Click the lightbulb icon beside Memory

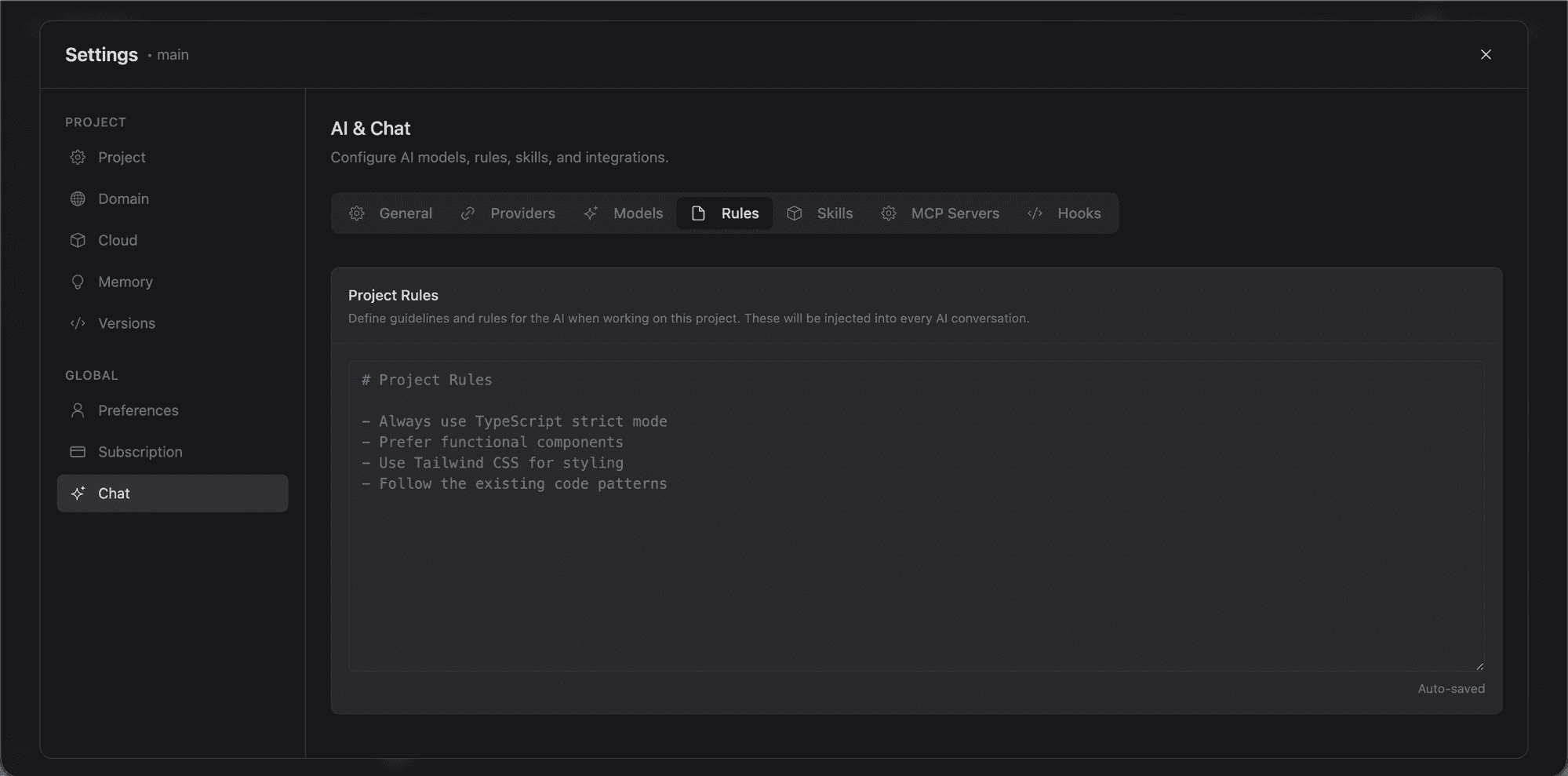(x=78, y=282)
